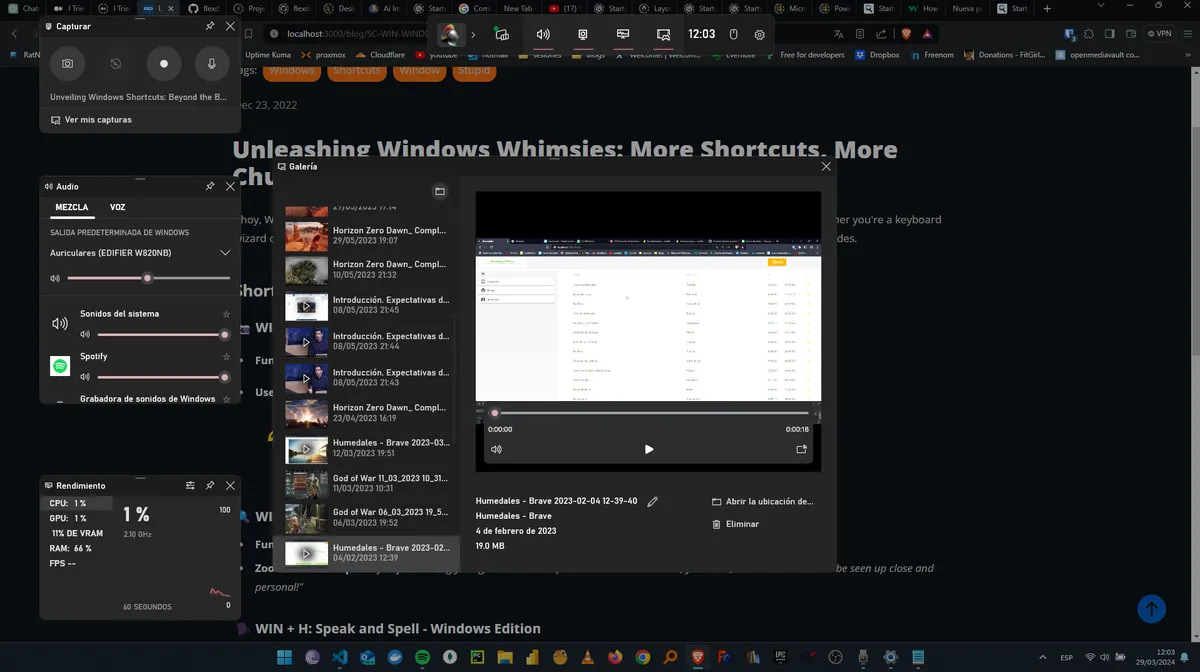Screen dimensions: 1200x672
Task: Switch to the VOZ tab
Action: 117,207
